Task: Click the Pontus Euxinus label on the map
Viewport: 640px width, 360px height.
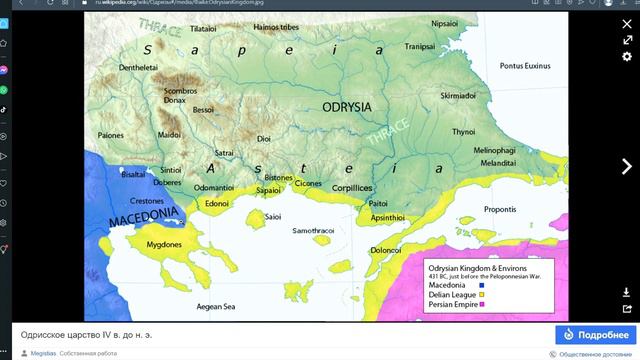Action: tap(525, 66)
